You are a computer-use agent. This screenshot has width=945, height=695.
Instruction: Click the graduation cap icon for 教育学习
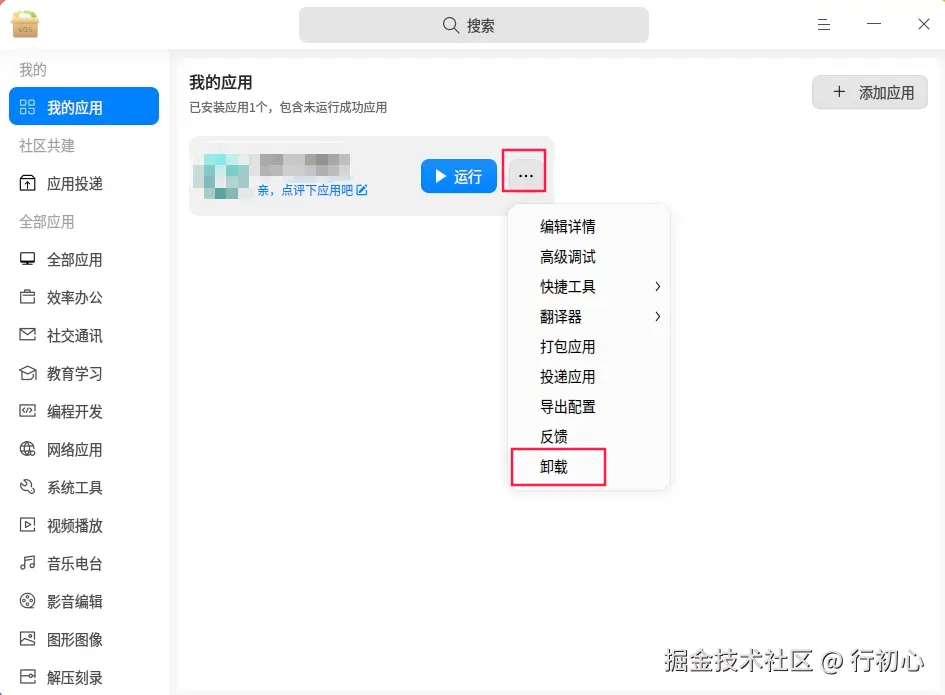tap(28, 373)
